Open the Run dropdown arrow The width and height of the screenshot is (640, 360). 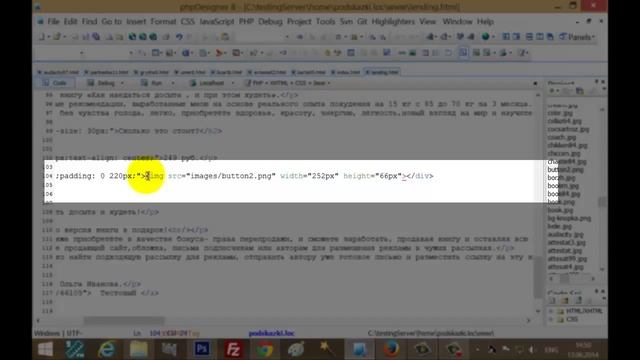coord(173,83)
